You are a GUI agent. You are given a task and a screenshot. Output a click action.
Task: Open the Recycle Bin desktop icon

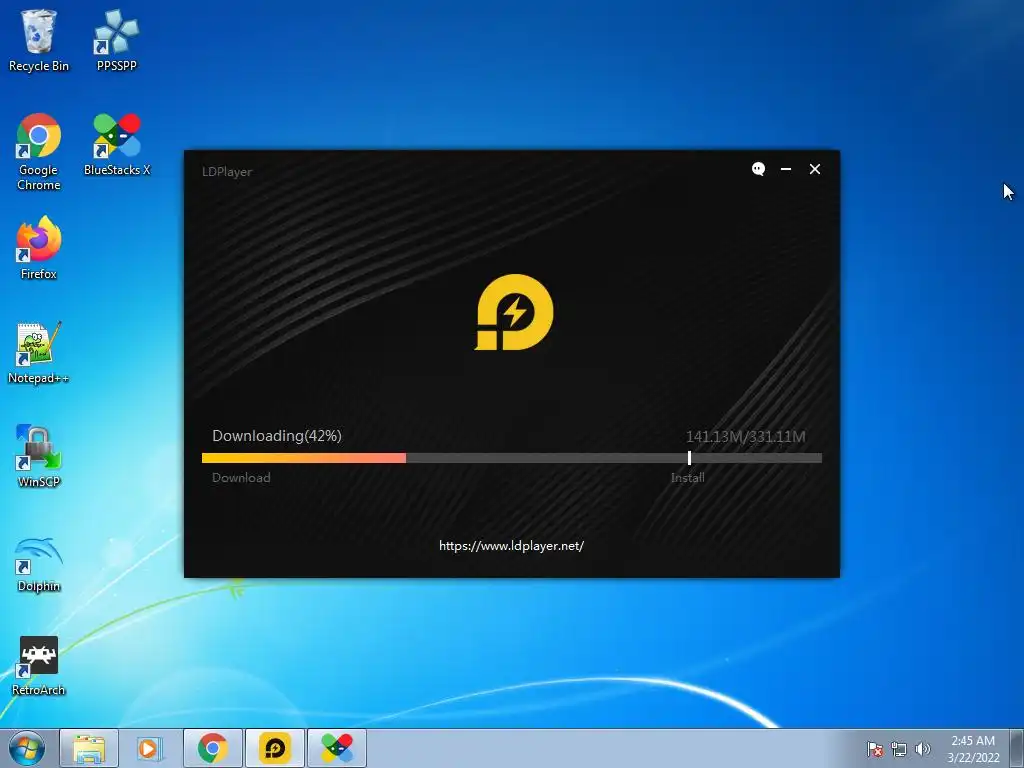(39, 40)
